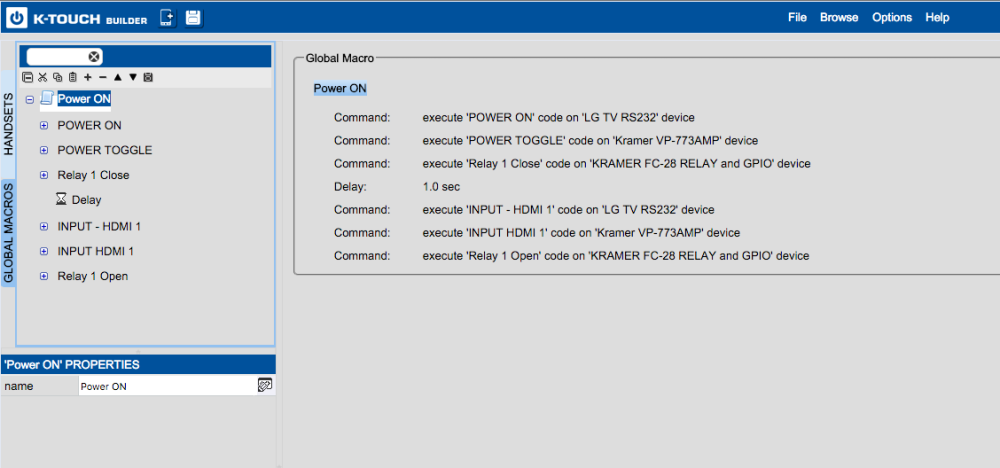Image resolution: width=1000 pixels, height=468 pixels.
Task: Select the INPUT - HDMI 1 tree item
Action: pyautogui.click(x=99, y=226)
